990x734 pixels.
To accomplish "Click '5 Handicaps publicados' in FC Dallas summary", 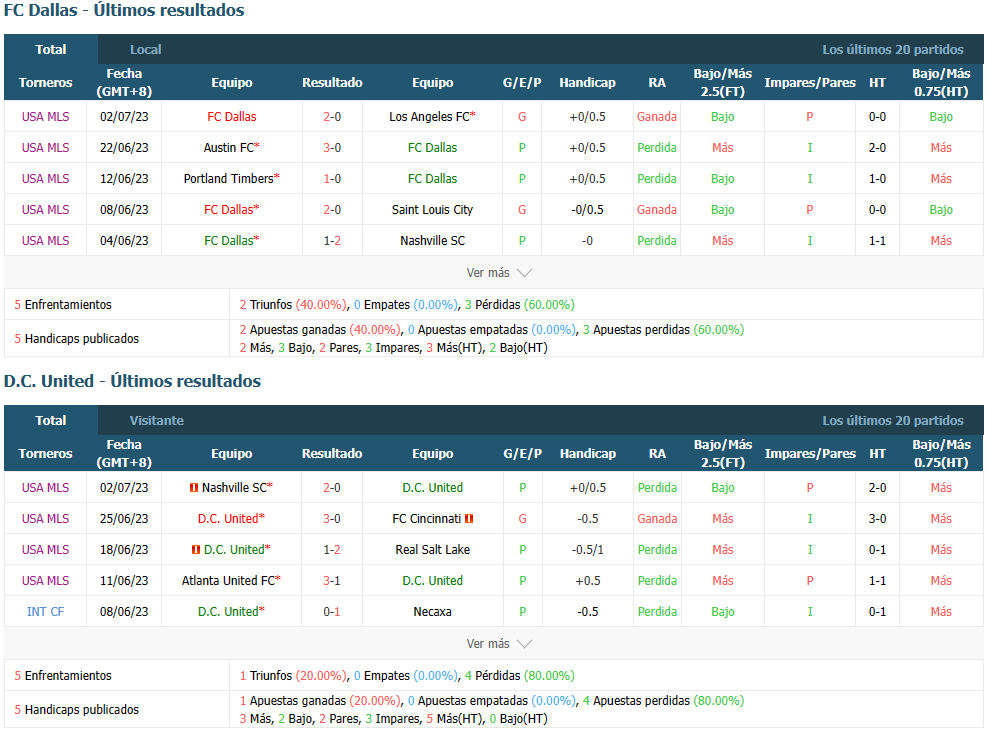I will click(76, 339).
